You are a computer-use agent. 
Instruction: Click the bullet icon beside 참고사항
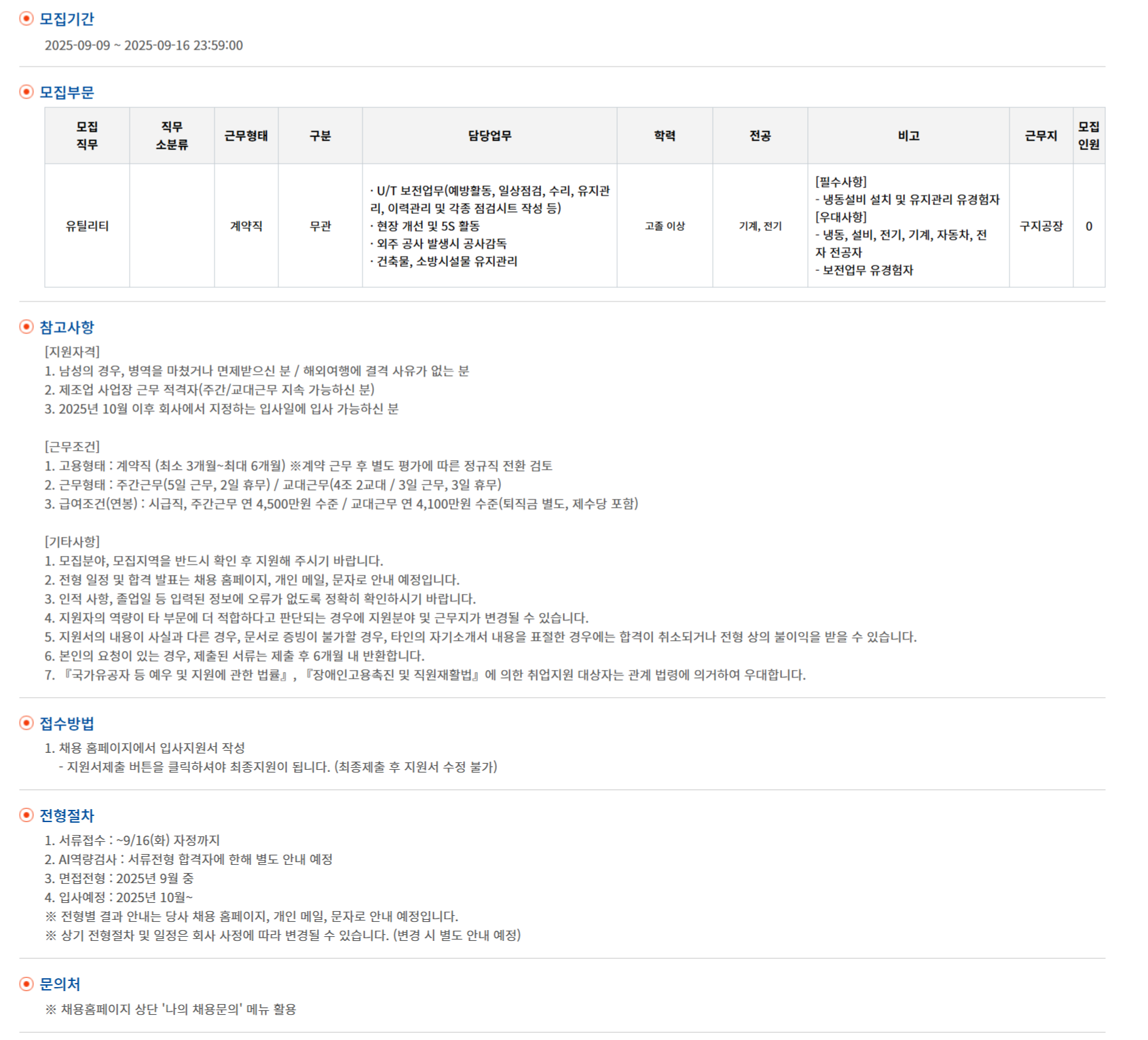point(26,327)
